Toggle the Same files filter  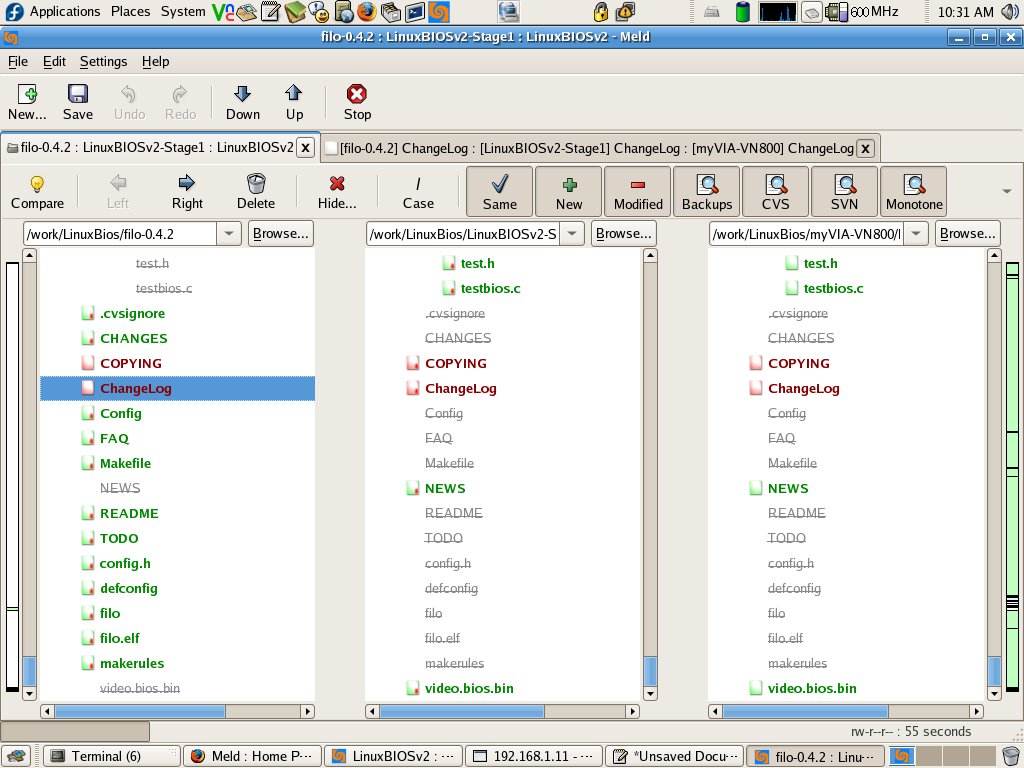click(x=500, y=191)
